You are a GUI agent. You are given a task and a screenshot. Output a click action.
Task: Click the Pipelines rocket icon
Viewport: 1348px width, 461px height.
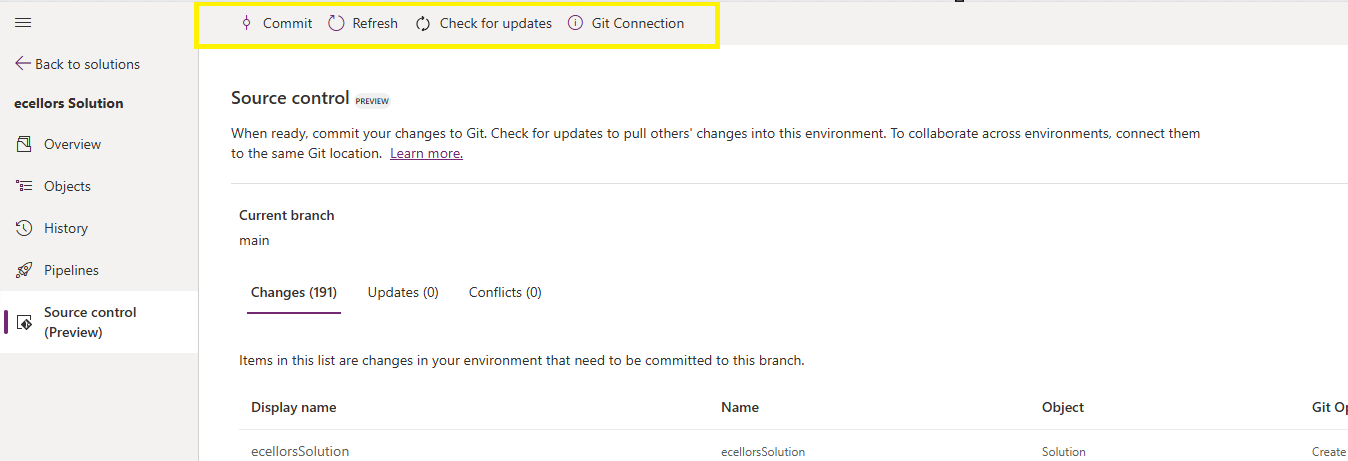(x=25, y=270)
